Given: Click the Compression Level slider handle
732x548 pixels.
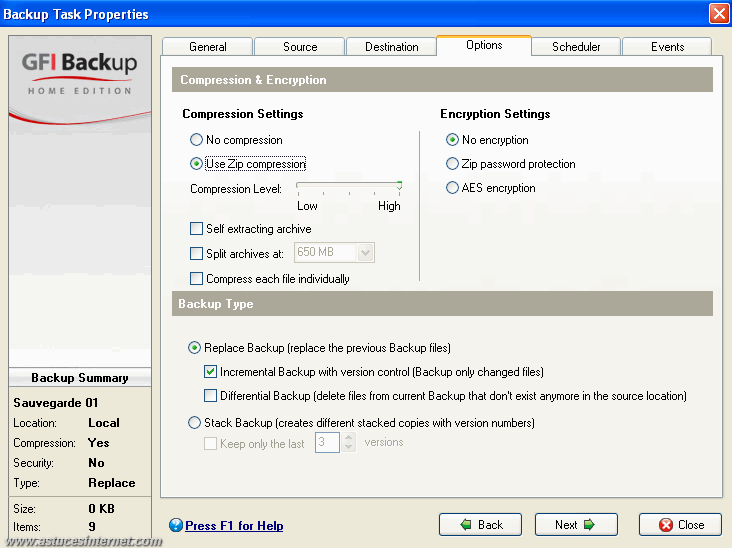Looking at the screenshot, I should (399, 186).
